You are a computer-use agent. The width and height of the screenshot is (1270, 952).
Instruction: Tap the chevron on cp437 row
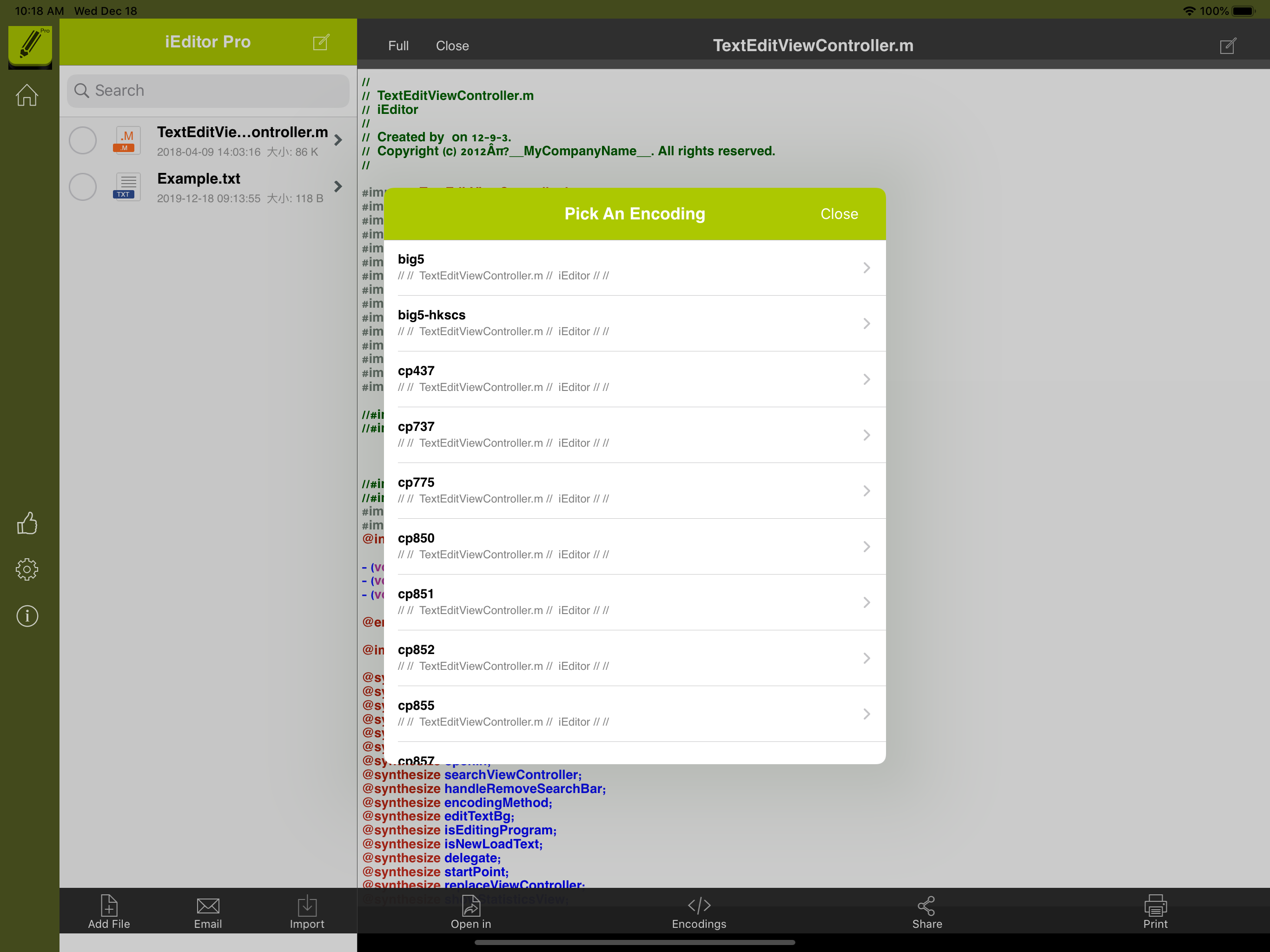867,379
